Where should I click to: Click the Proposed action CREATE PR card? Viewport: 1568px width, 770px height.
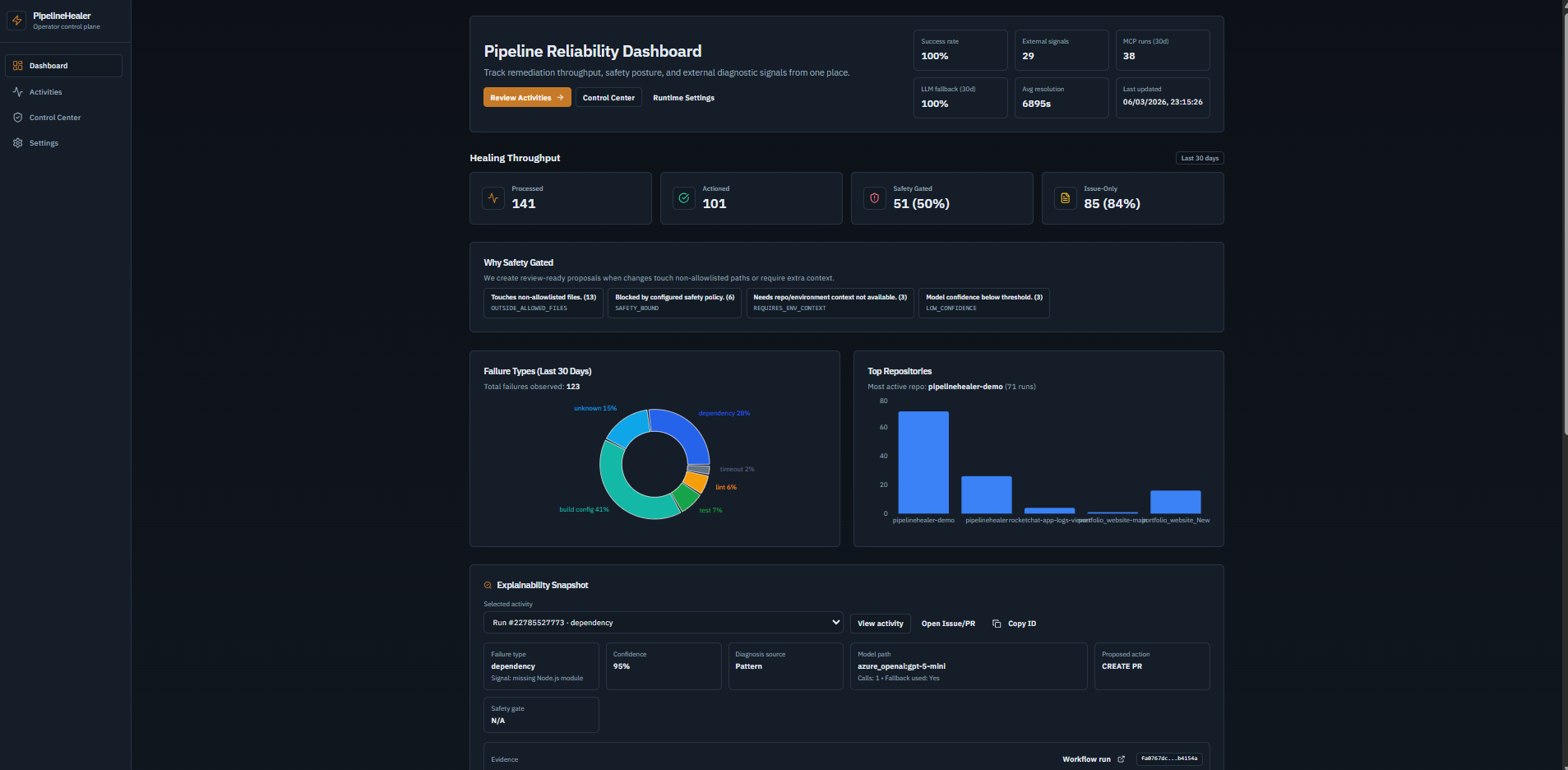1152,666
